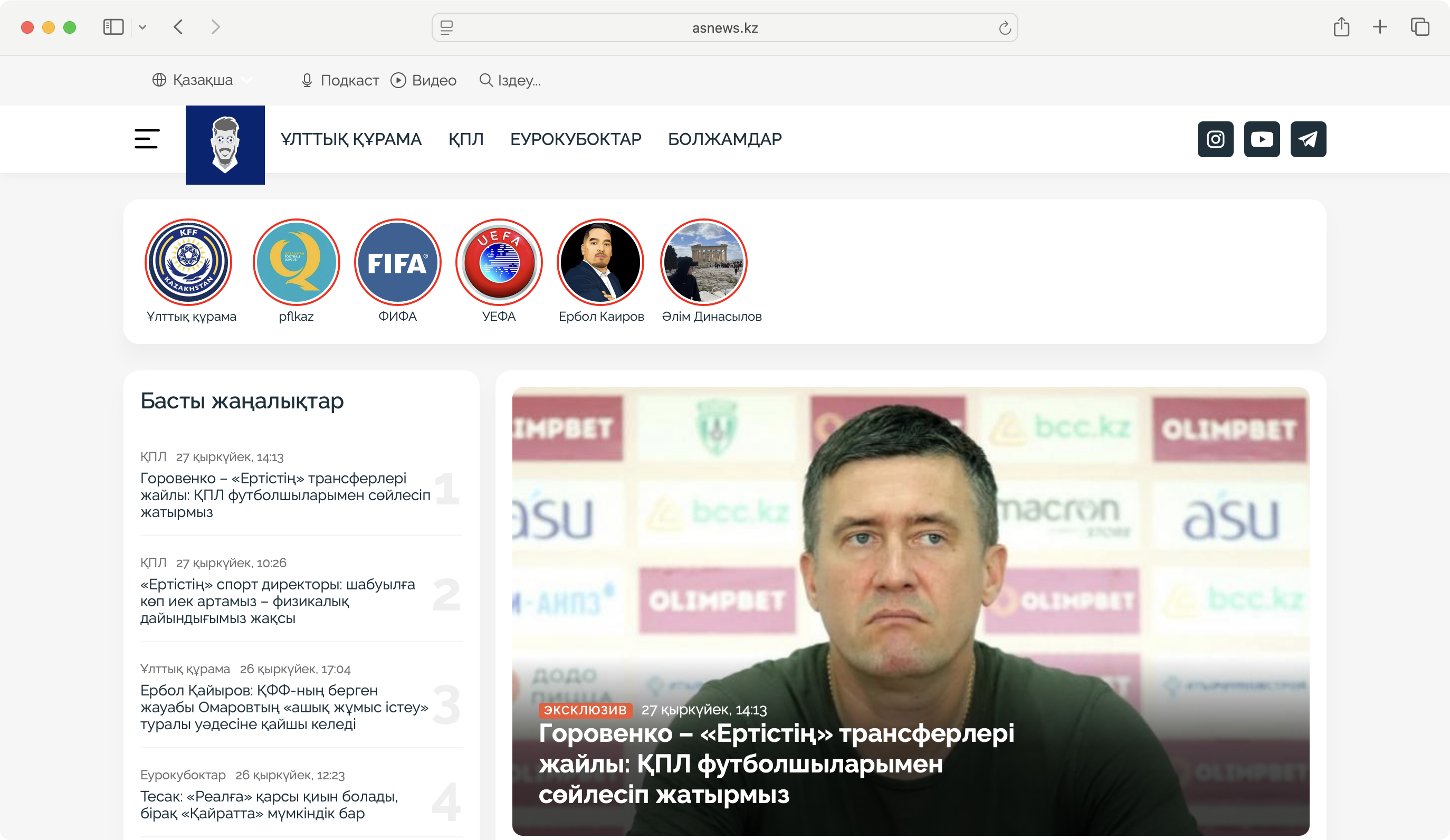Open Safari tab overview icon
Viewport: 1450px width, 840px height.
[x=1419, y=27]
